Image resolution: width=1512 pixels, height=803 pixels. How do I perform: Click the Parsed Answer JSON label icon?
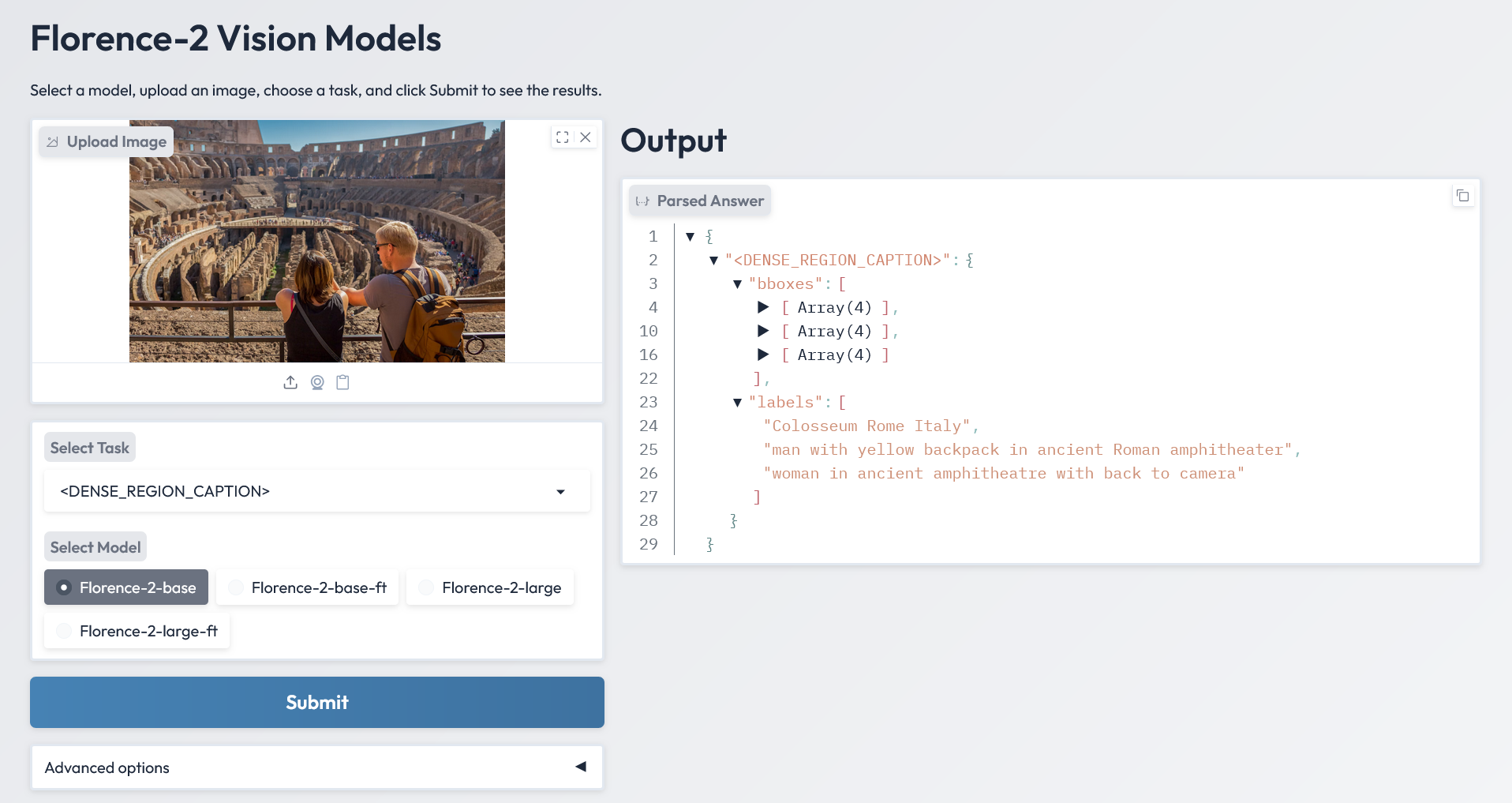(x=642, y=201)
